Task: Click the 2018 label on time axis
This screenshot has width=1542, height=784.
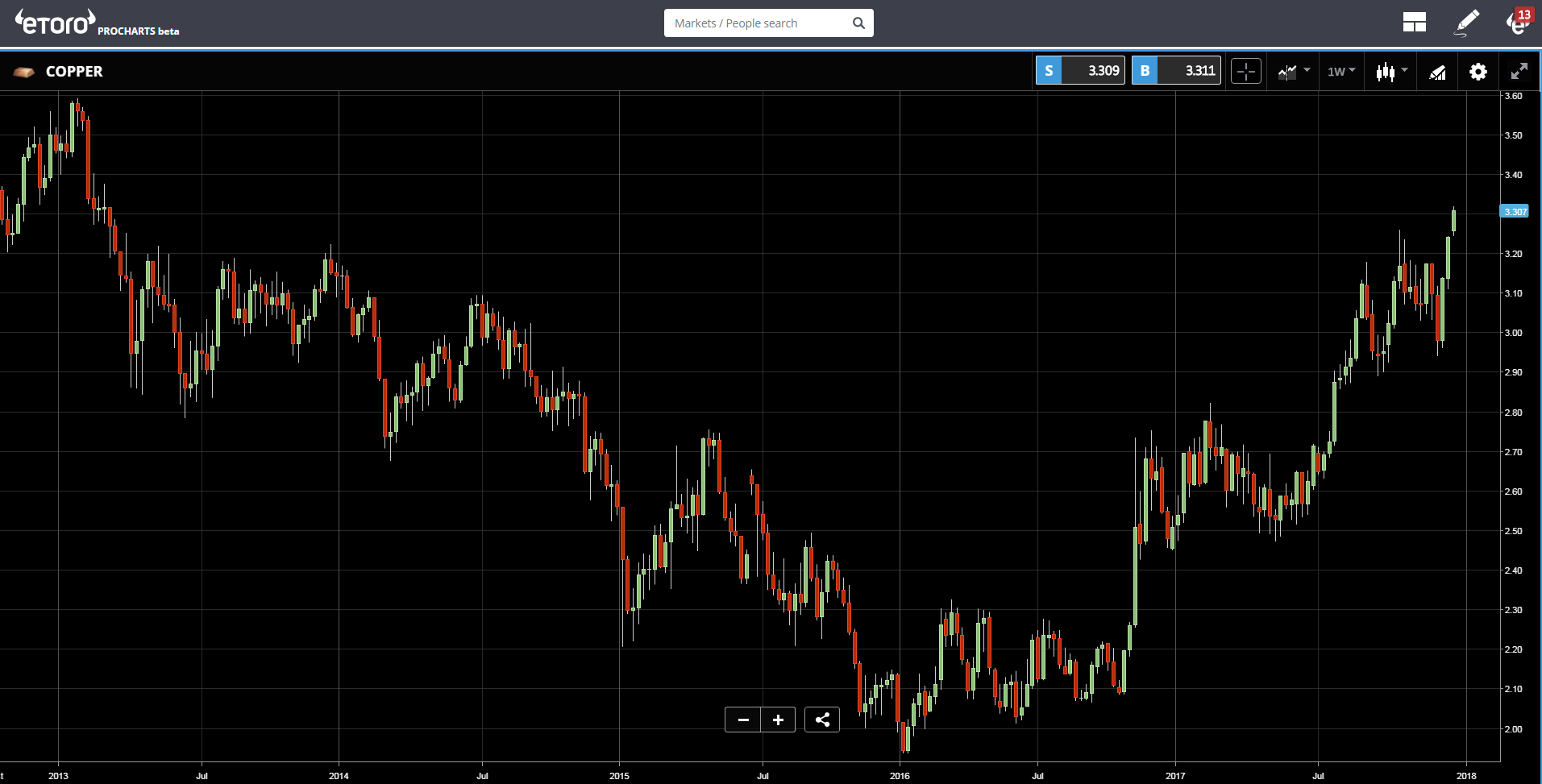Action: [x=1466, y=776]
